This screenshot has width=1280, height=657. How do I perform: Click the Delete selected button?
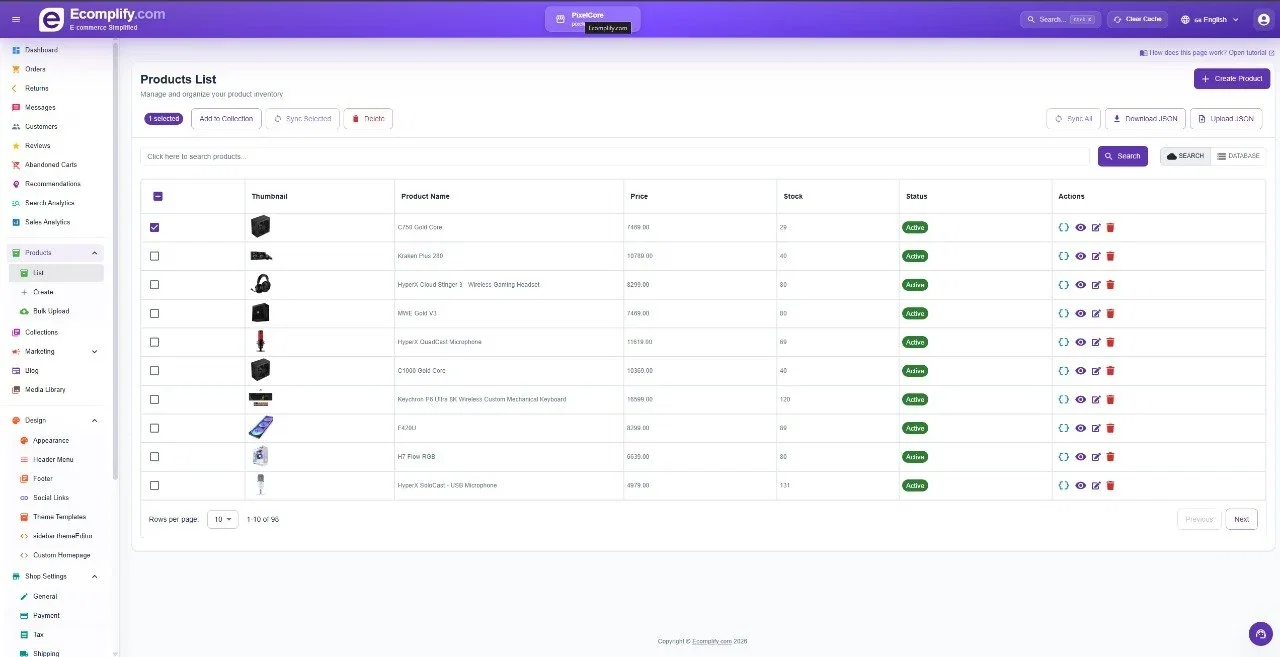[x=368, y=119]
